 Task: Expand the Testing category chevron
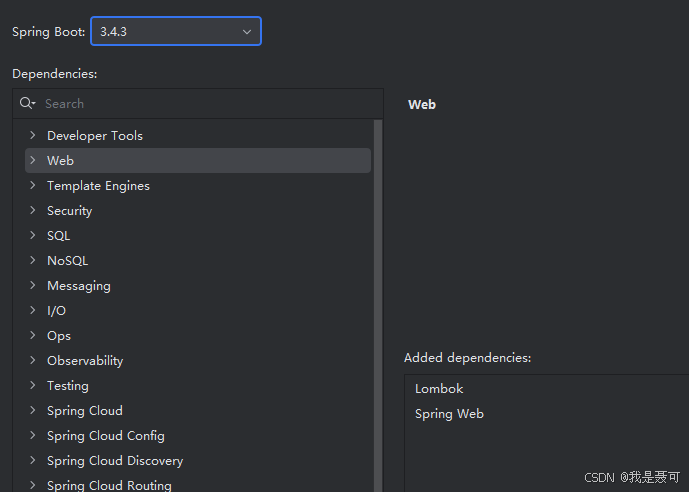pyautogui.click(x=33, y=386)
